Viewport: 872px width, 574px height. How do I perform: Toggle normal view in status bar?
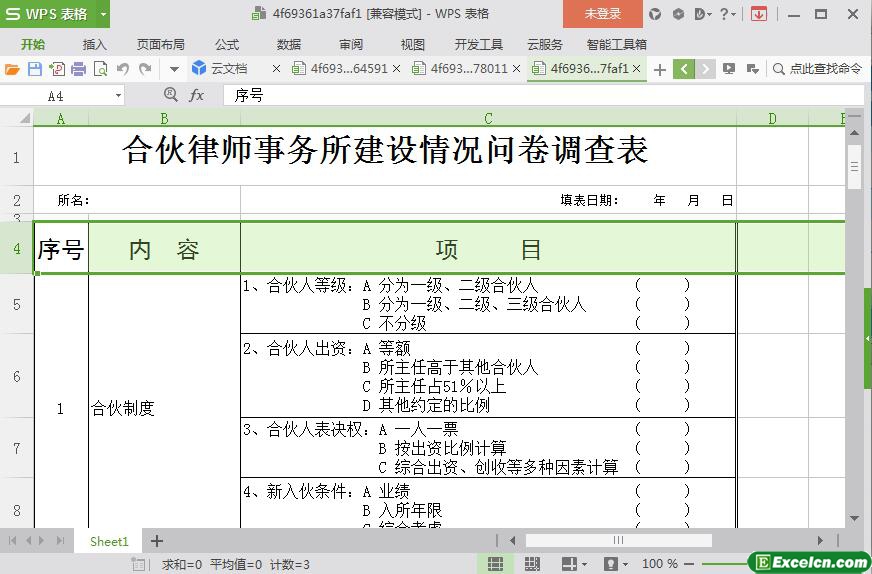494,564
